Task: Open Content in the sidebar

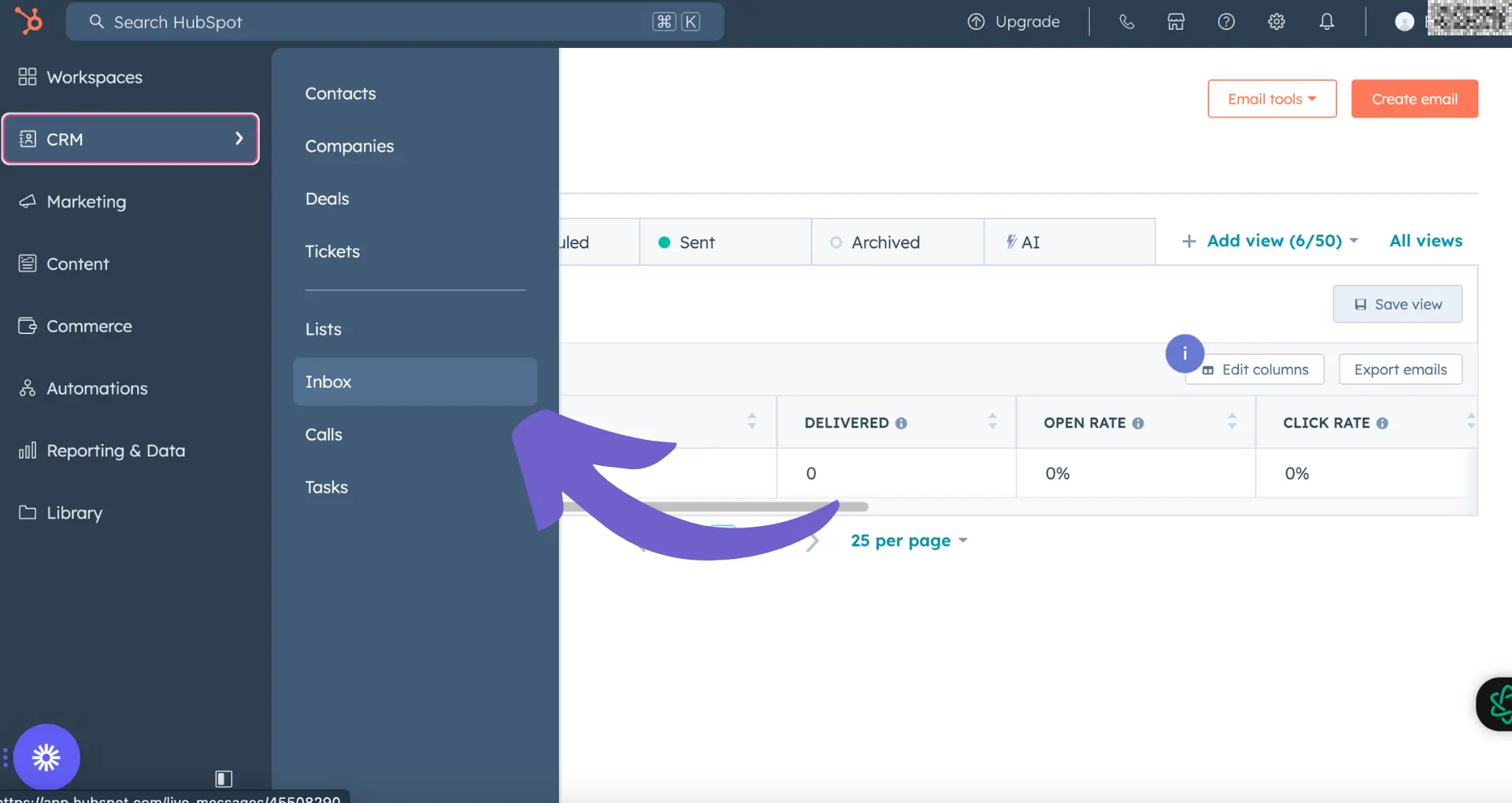Action: coord(130,263)
